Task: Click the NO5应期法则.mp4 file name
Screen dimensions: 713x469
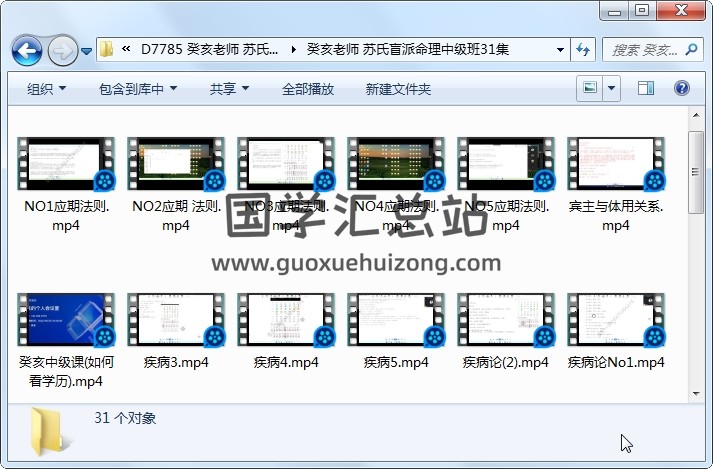Action: (x=507, y=216)
